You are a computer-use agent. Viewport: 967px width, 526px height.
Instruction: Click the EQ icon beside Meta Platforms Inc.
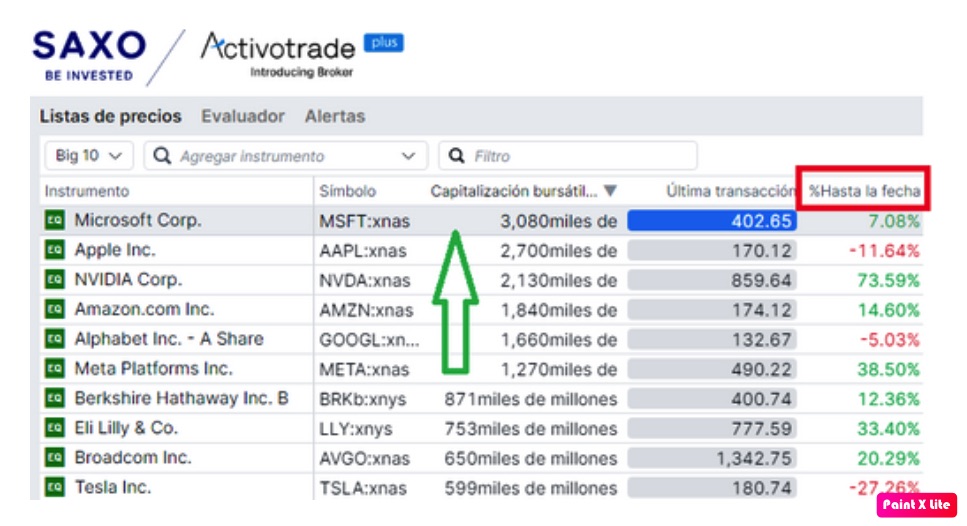click(54, 369)
